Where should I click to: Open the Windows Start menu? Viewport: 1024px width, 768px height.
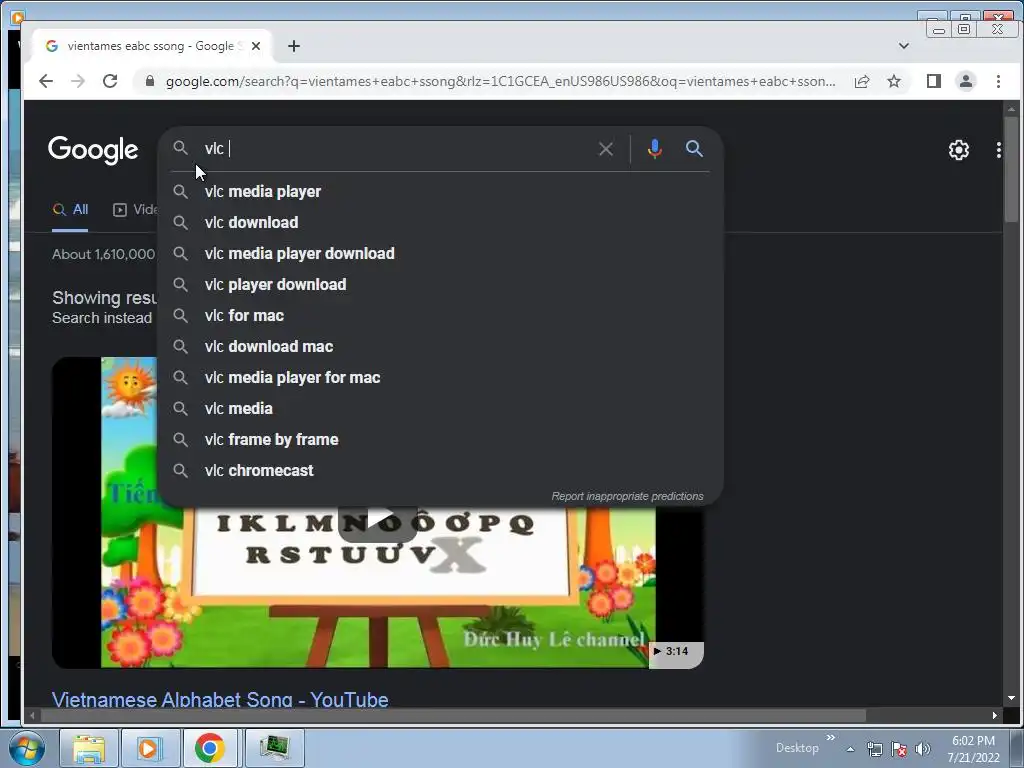click(x=25, y=748)
